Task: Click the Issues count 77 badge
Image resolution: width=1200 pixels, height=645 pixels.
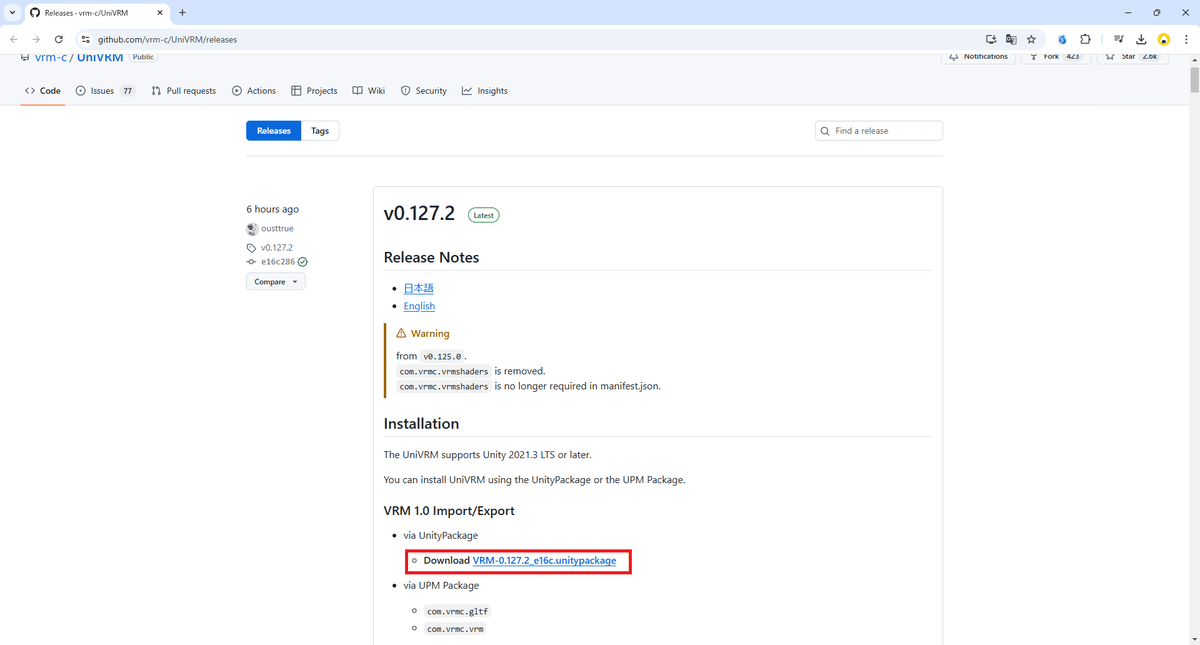Action: pyautogui.click(x=127, y=91)
